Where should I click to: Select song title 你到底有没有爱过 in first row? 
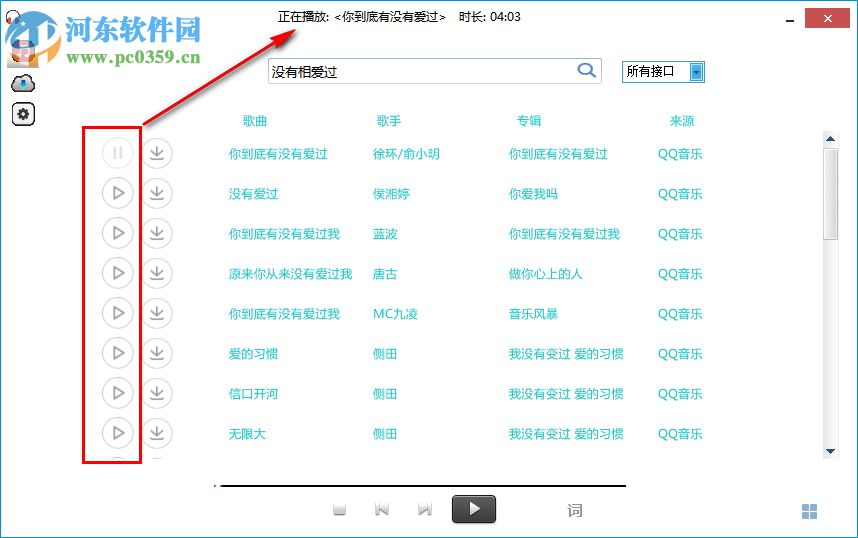click(x=278, y=154)
